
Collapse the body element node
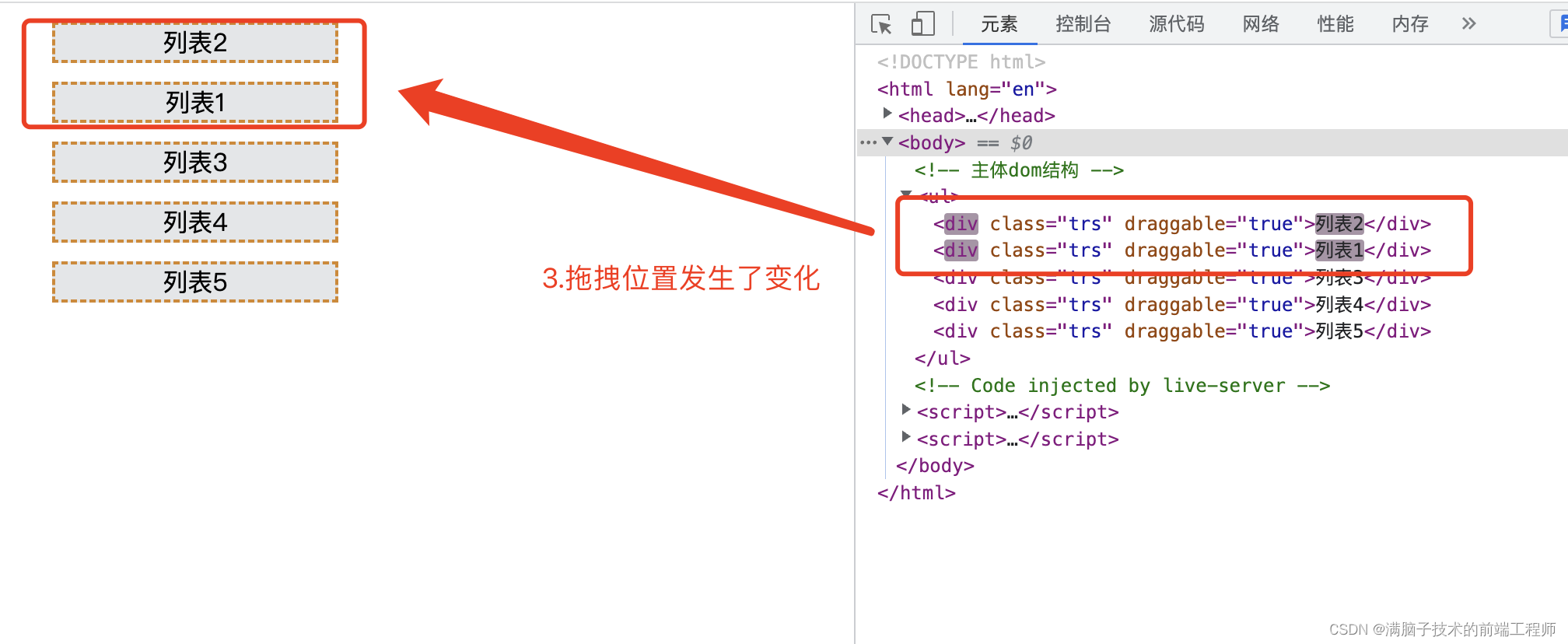click(887, 142)
